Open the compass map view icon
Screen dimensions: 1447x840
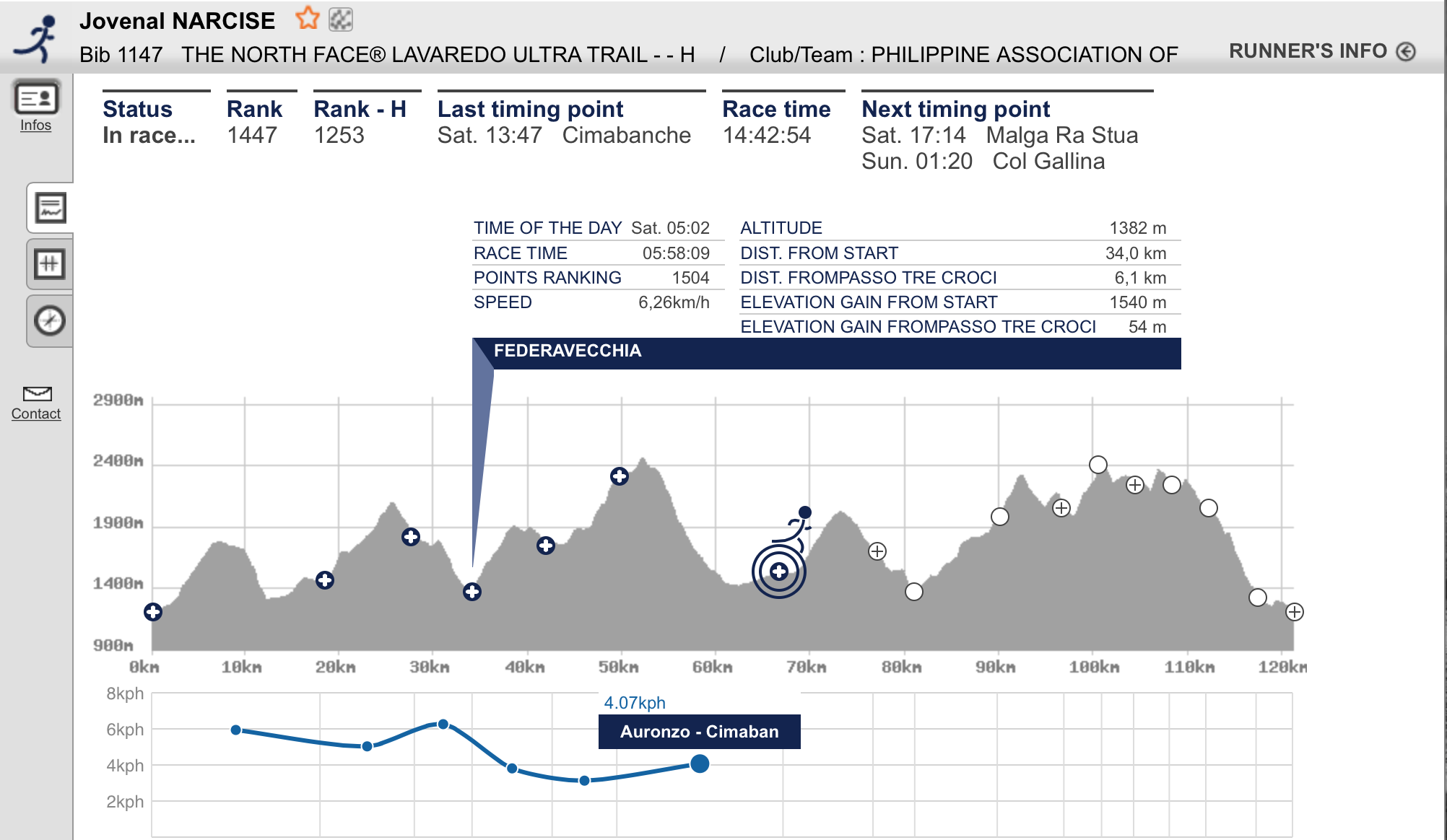pyautogui.click(x=50, y=320)
